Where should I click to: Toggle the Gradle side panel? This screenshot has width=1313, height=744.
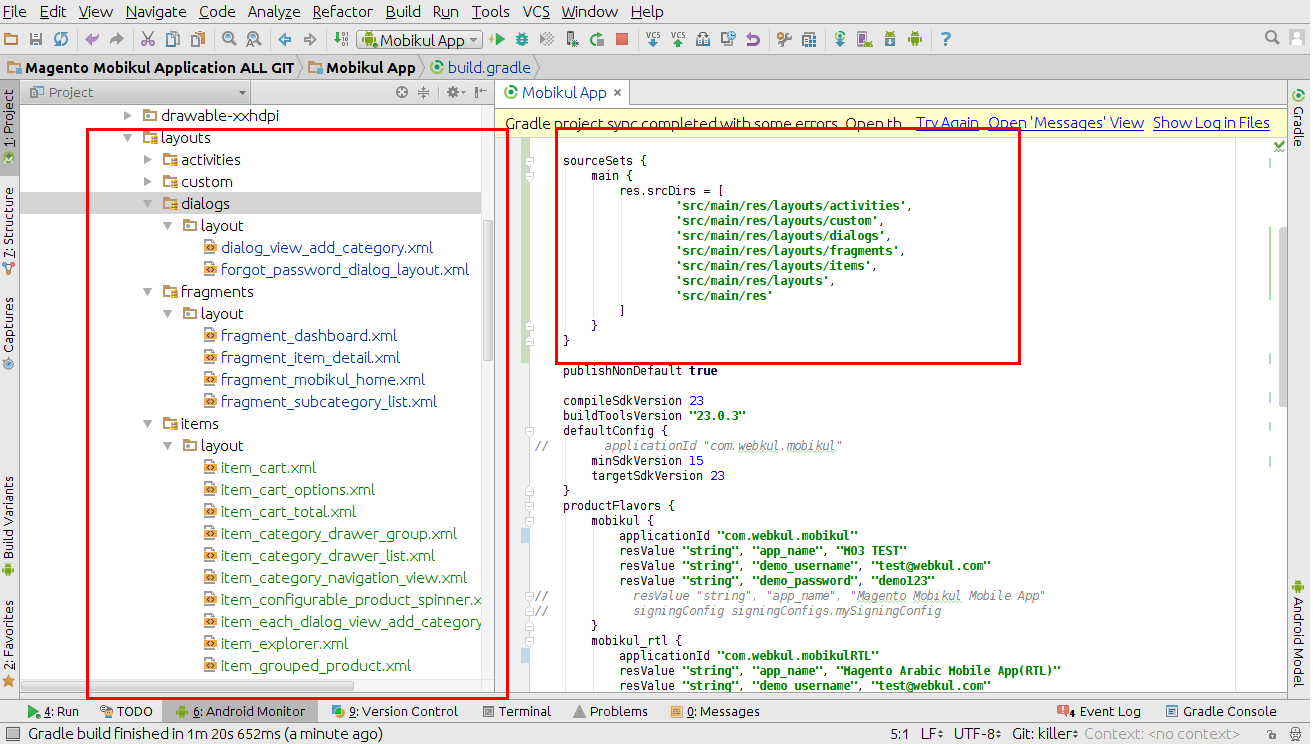coord(1299,117)
